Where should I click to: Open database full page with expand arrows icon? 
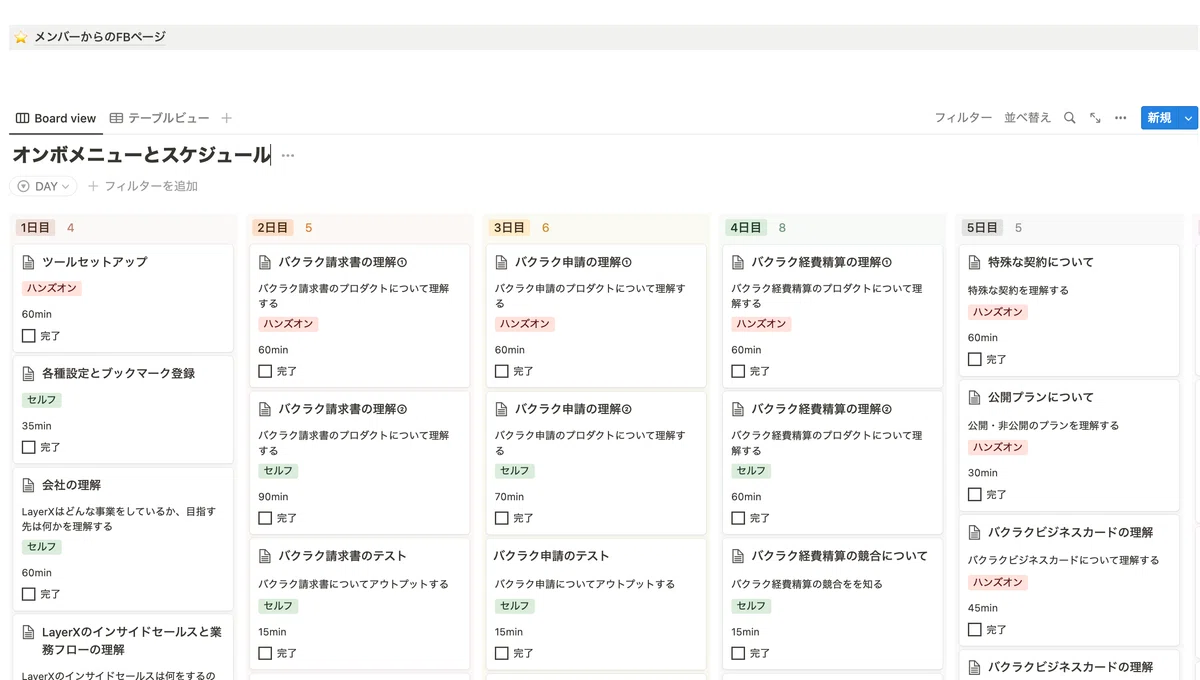(1095, 118)
